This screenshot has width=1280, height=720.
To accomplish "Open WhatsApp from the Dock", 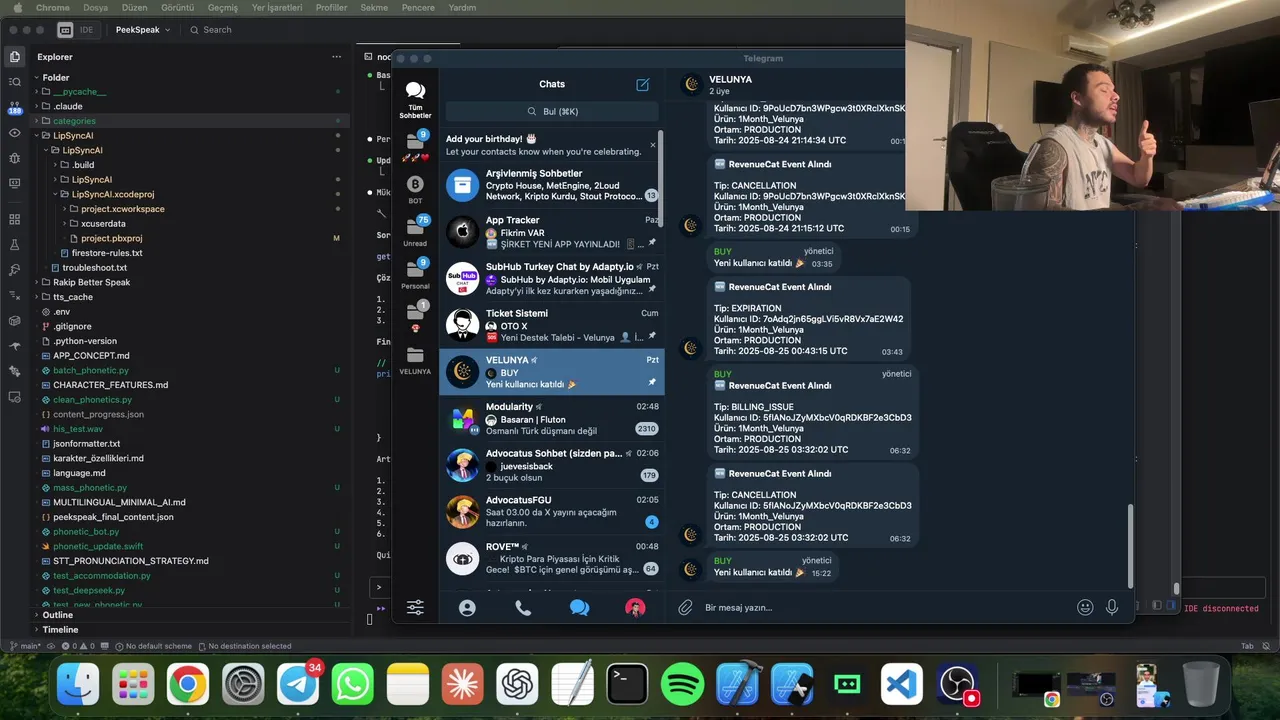I will point(352,685).
